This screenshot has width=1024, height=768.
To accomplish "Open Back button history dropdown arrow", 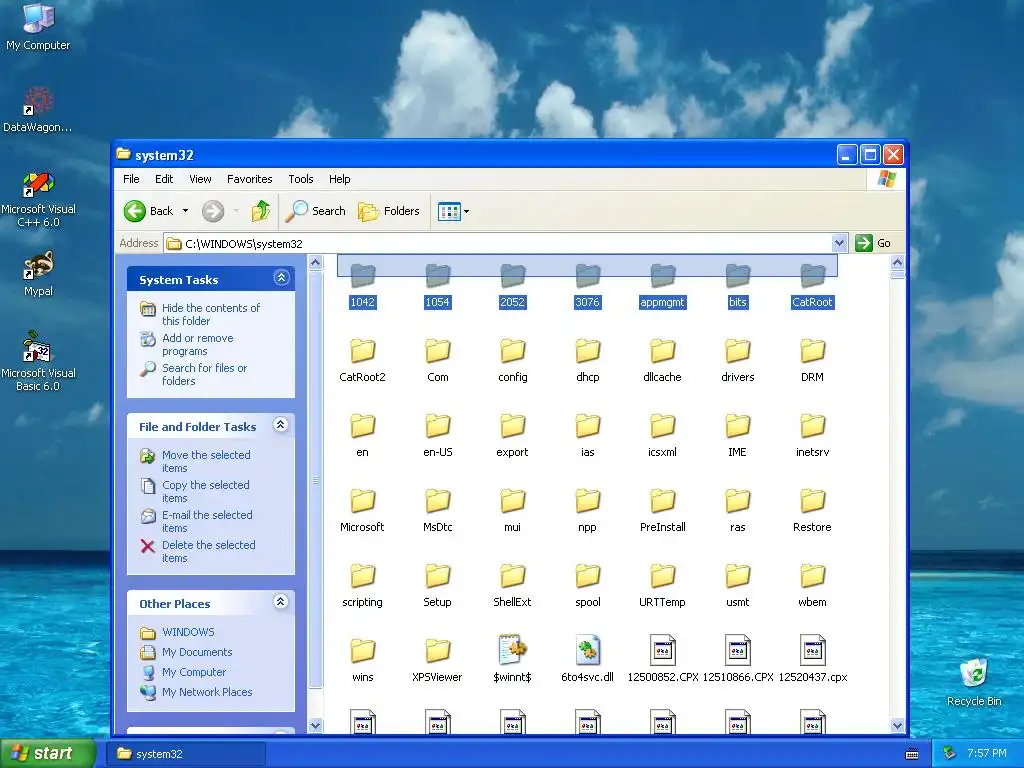I will tap(185, 211).
